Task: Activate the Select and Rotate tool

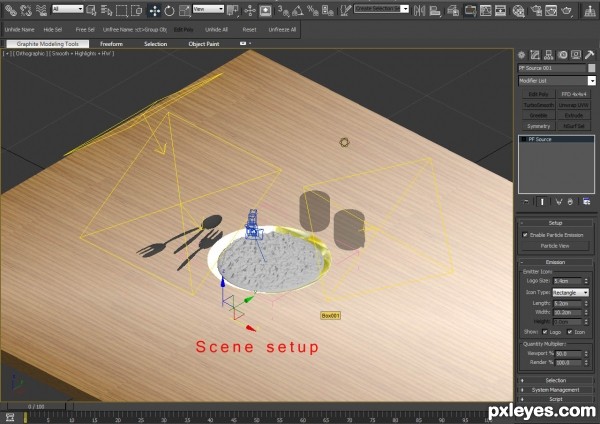Action: [169, 10]
